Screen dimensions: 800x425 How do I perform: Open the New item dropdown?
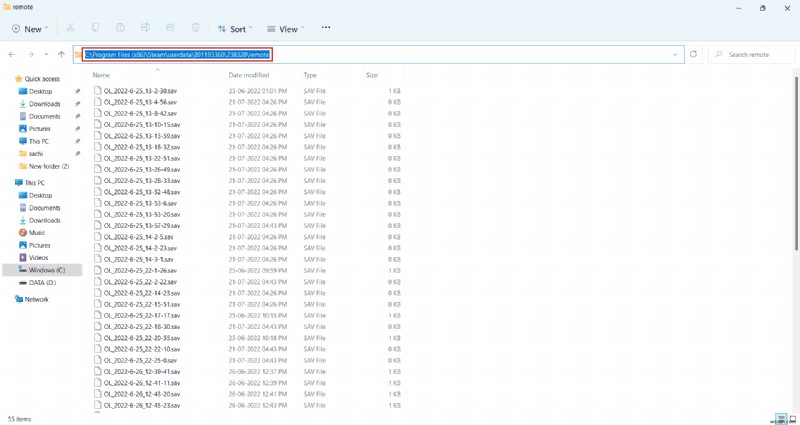(x=28, y=29)
